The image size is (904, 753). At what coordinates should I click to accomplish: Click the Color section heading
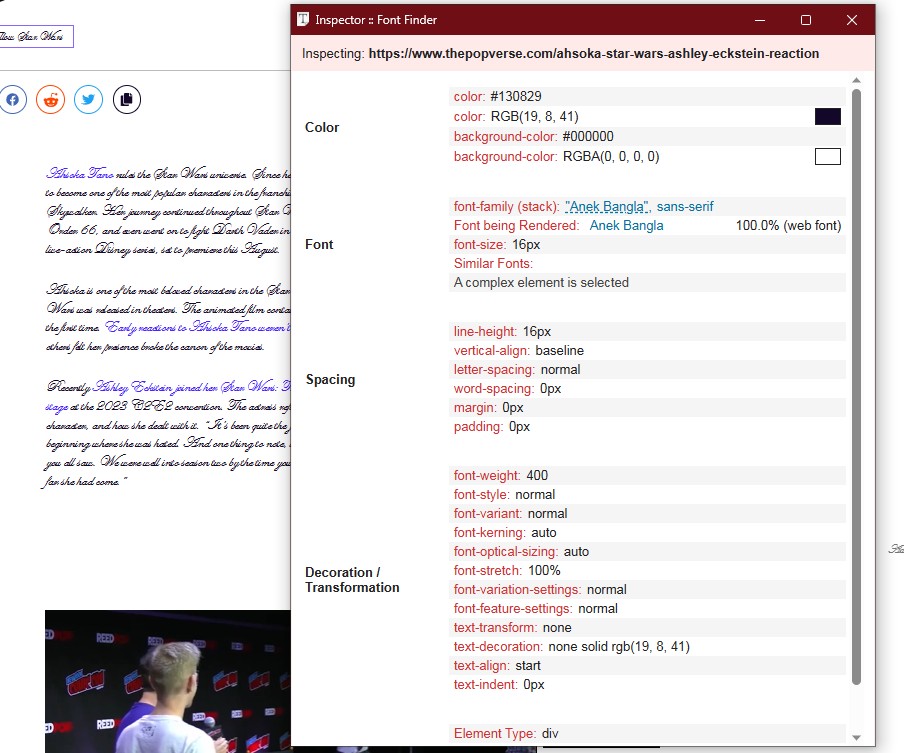(322, 127)
